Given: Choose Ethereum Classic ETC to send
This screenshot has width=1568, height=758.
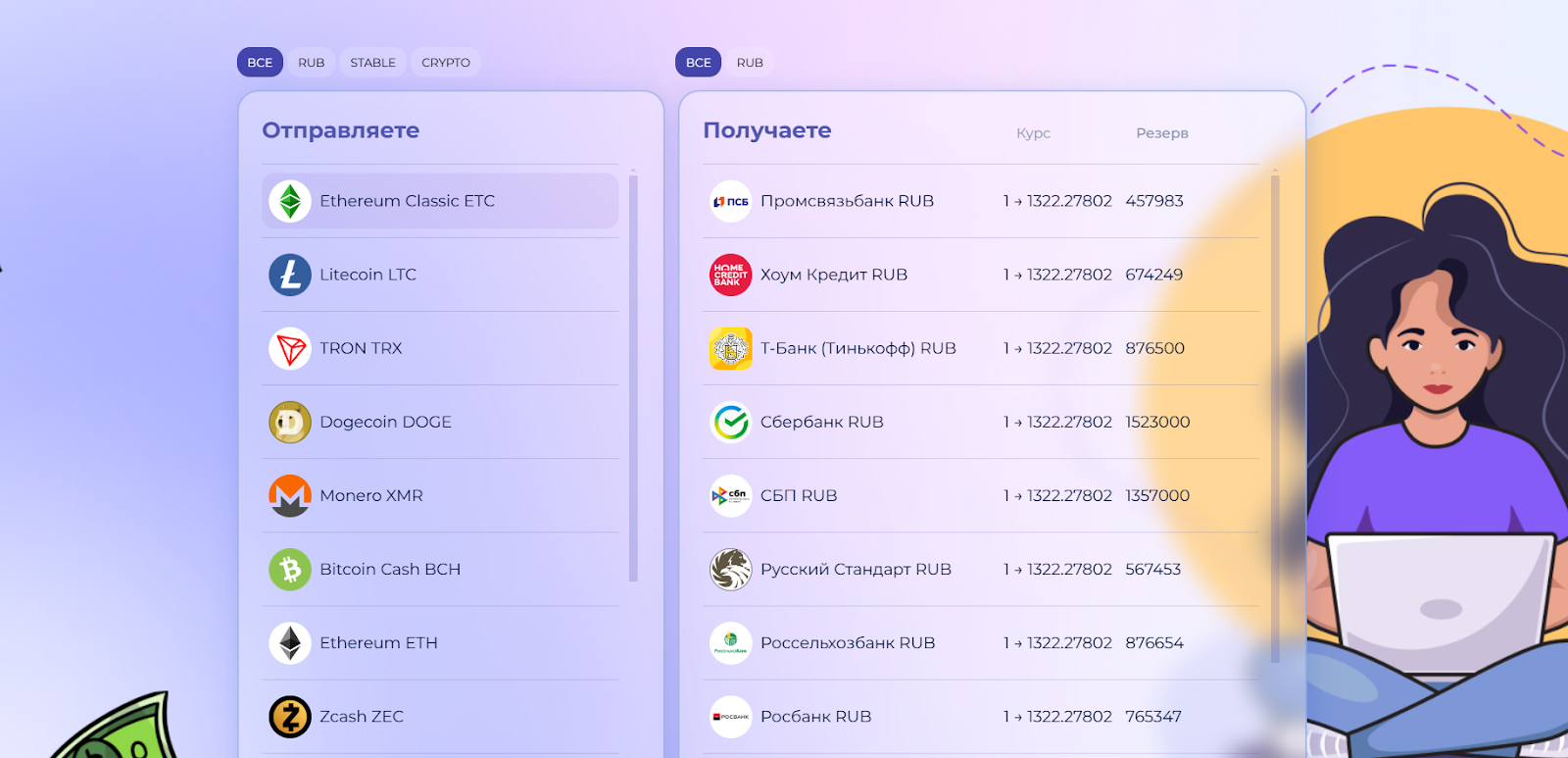Looking at the screenshot, I should tap(440, 201).
